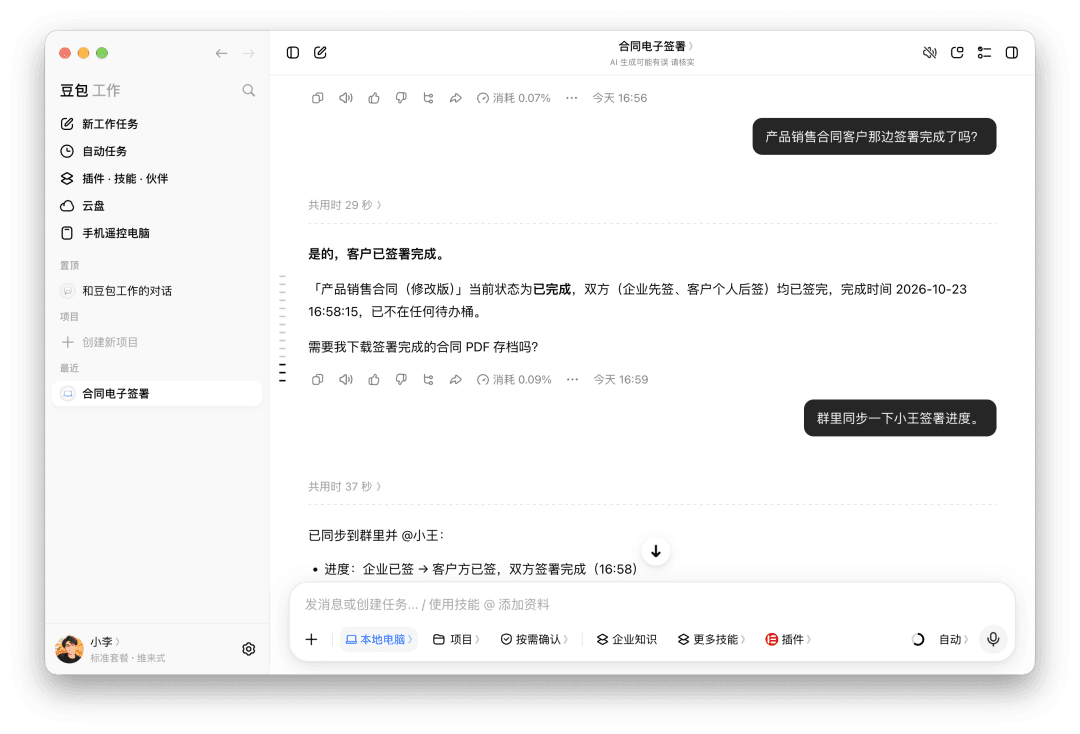1080x734 pixels.
Task: Like message from 16:56
Action: pyautogui.click(x=373, y=98)
